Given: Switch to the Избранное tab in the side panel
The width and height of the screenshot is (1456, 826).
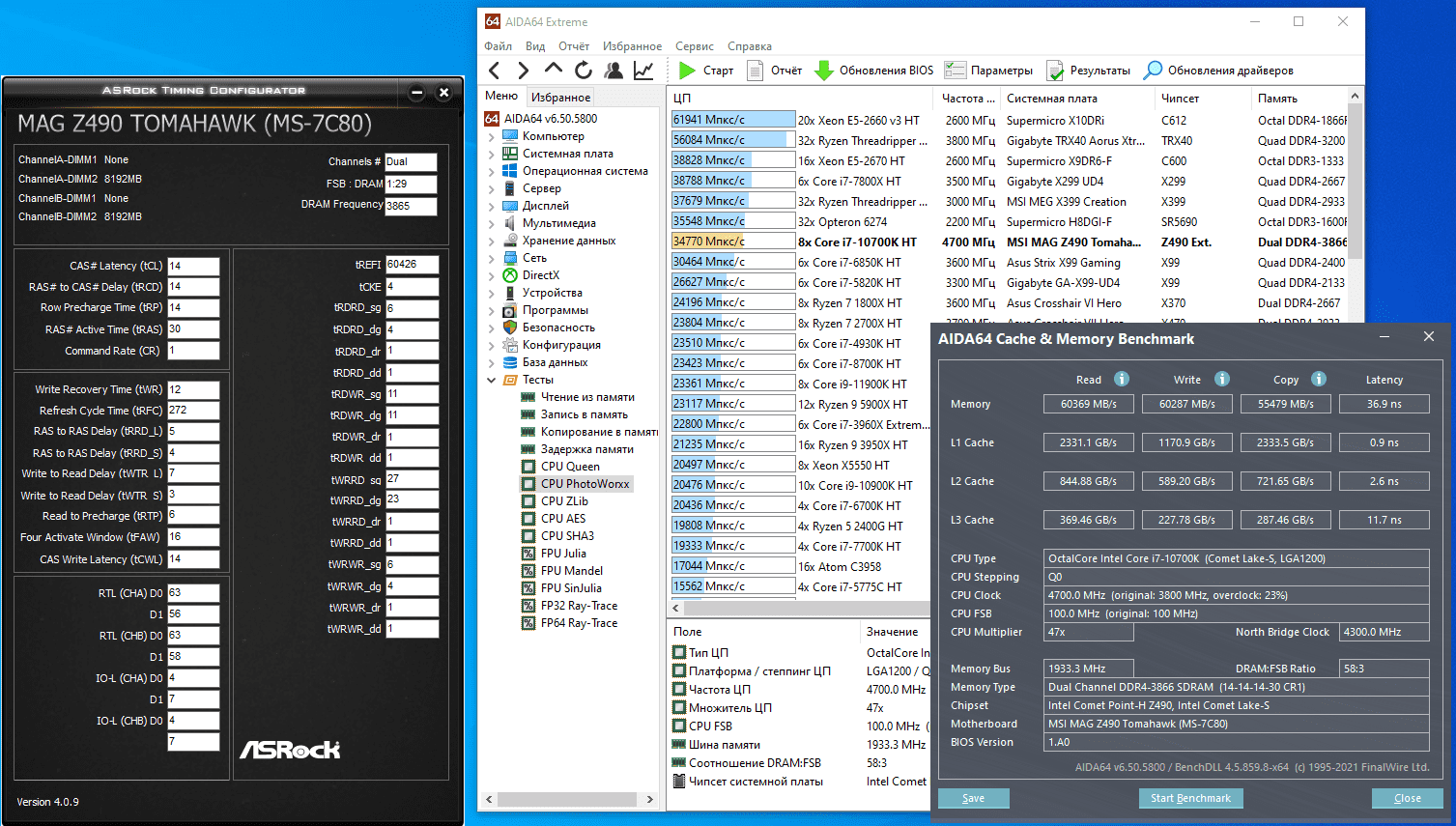Looking at the screenshot, I should click(560, 98).
